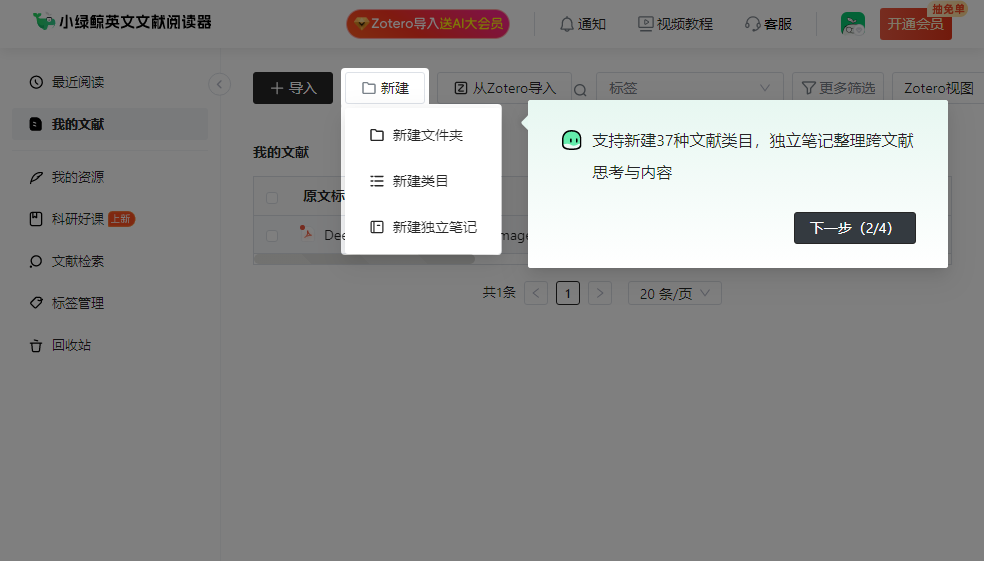Click the green mascot icon in tooltip

click(572, 140)
